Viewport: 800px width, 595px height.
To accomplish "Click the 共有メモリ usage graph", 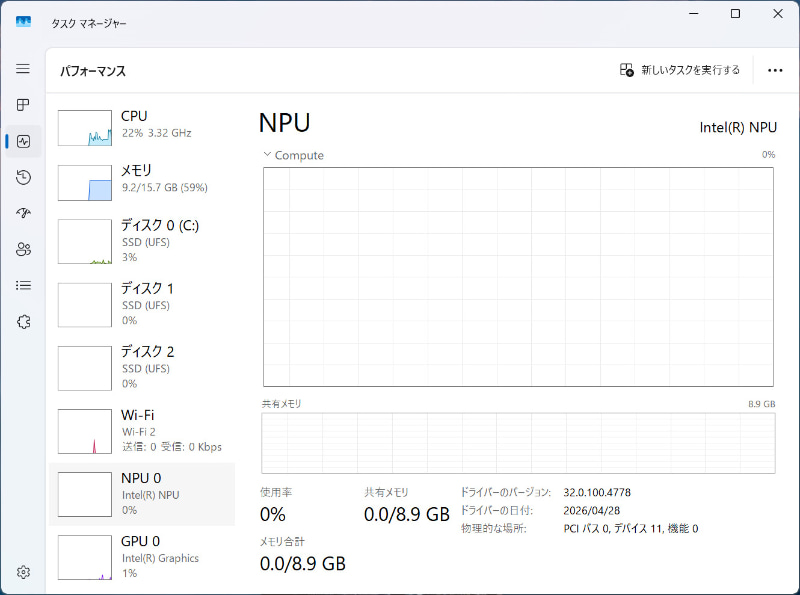I will 518,443.
